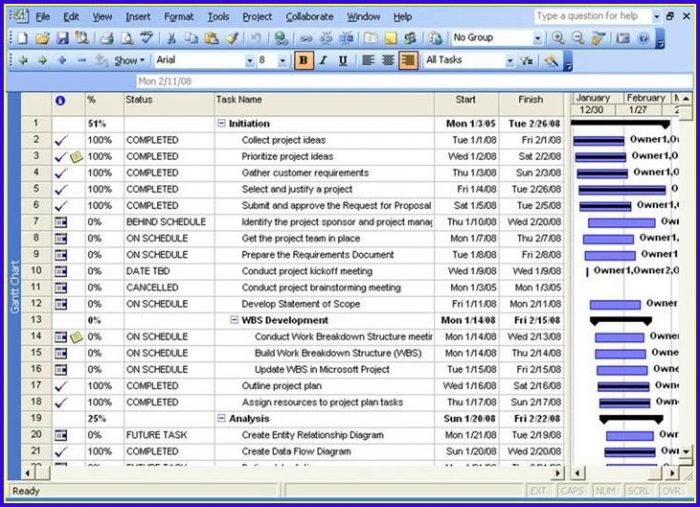Viewport: 700px width, 507px height.
Task: Click the Status column header
Action: click(x=169, y=104)
